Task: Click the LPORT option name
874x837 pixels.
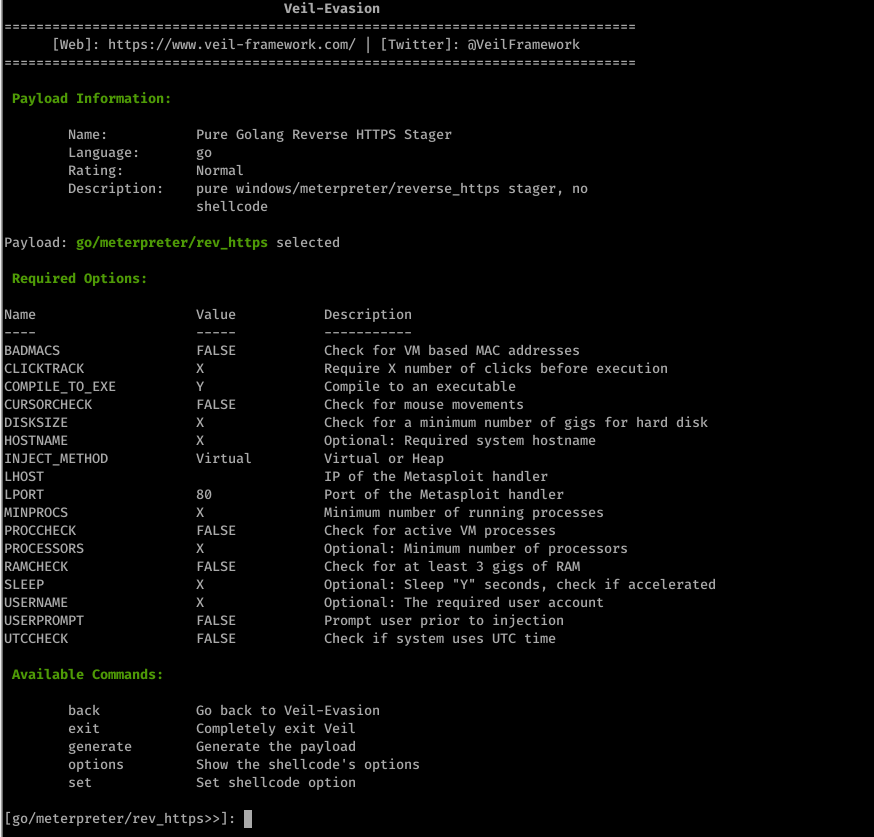Action: pos(24,494)
